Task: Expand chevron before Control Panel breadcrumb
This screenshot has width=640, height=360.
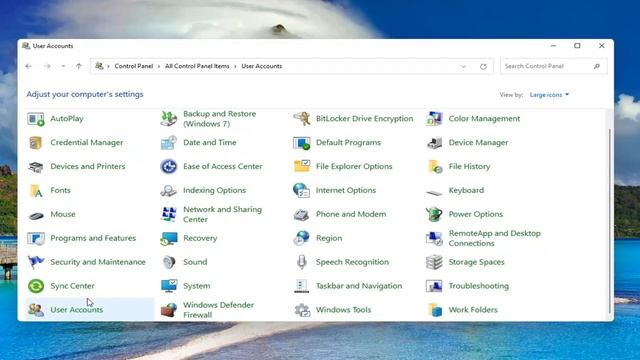Action: click(x=108, y=66)
